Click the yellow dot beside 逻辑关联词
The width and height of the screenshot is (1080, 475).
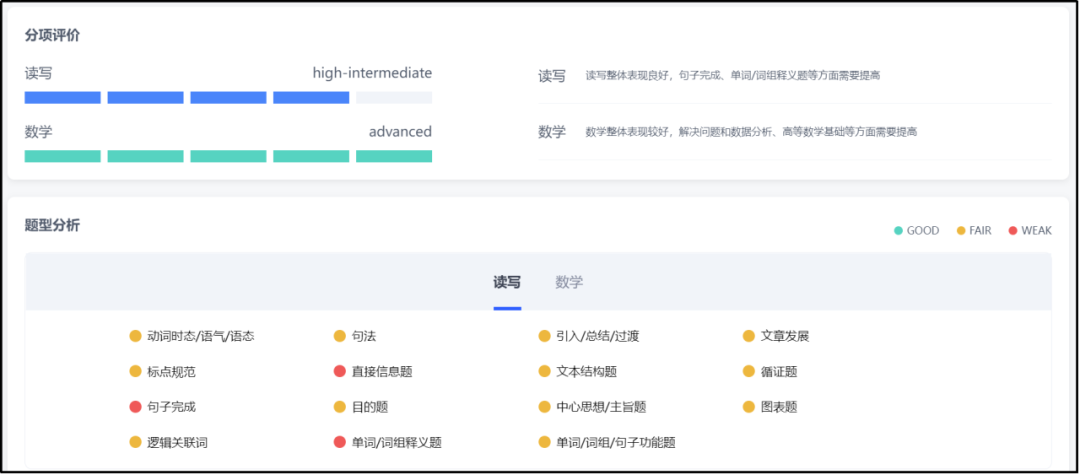(135, 443)
